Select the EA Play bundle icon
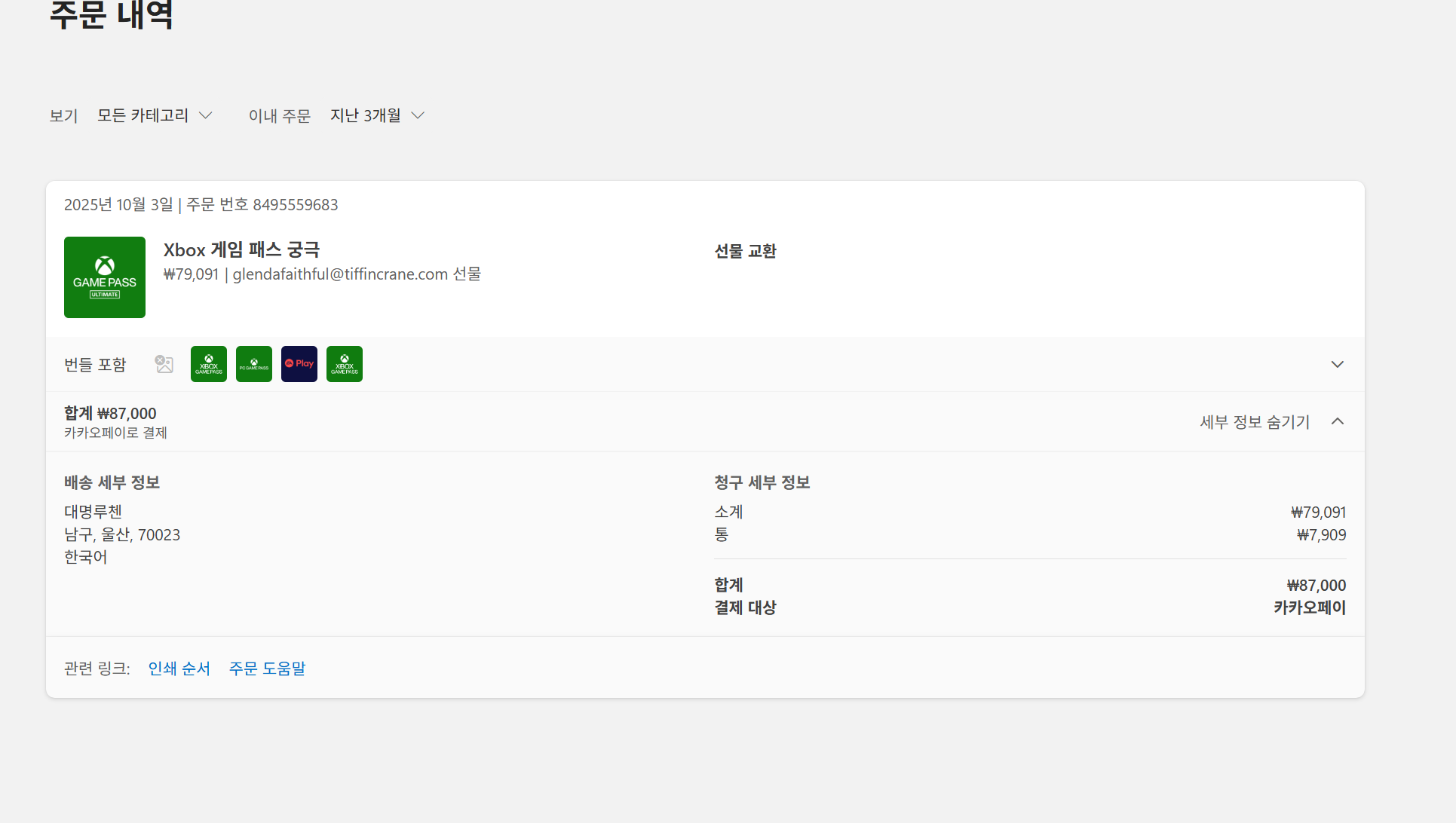Image resolution: width=1456 pixels, height=823 pixels. (x=299, y=364)
